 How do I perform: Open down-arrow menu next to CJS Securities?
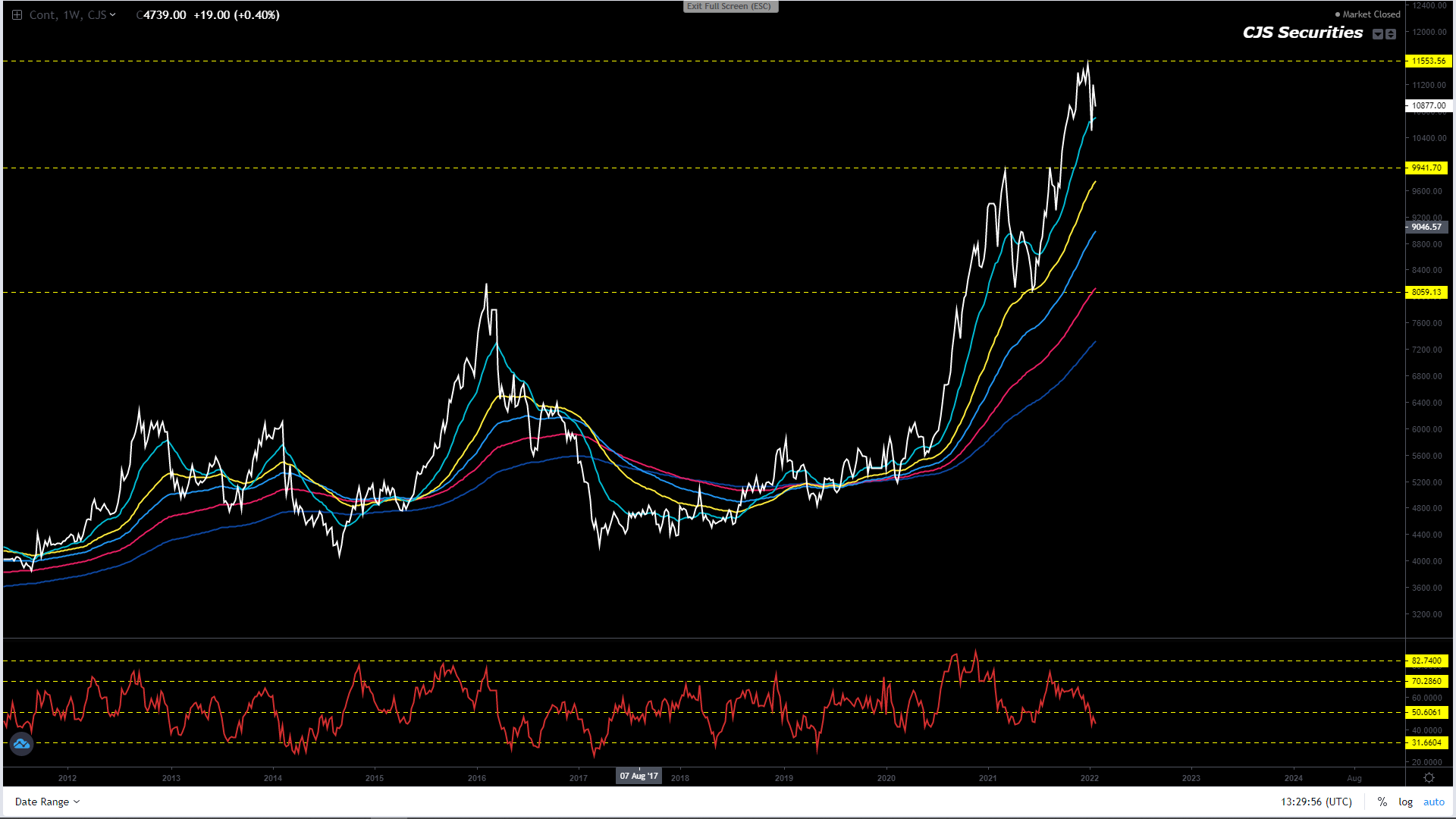point(1378,34)
